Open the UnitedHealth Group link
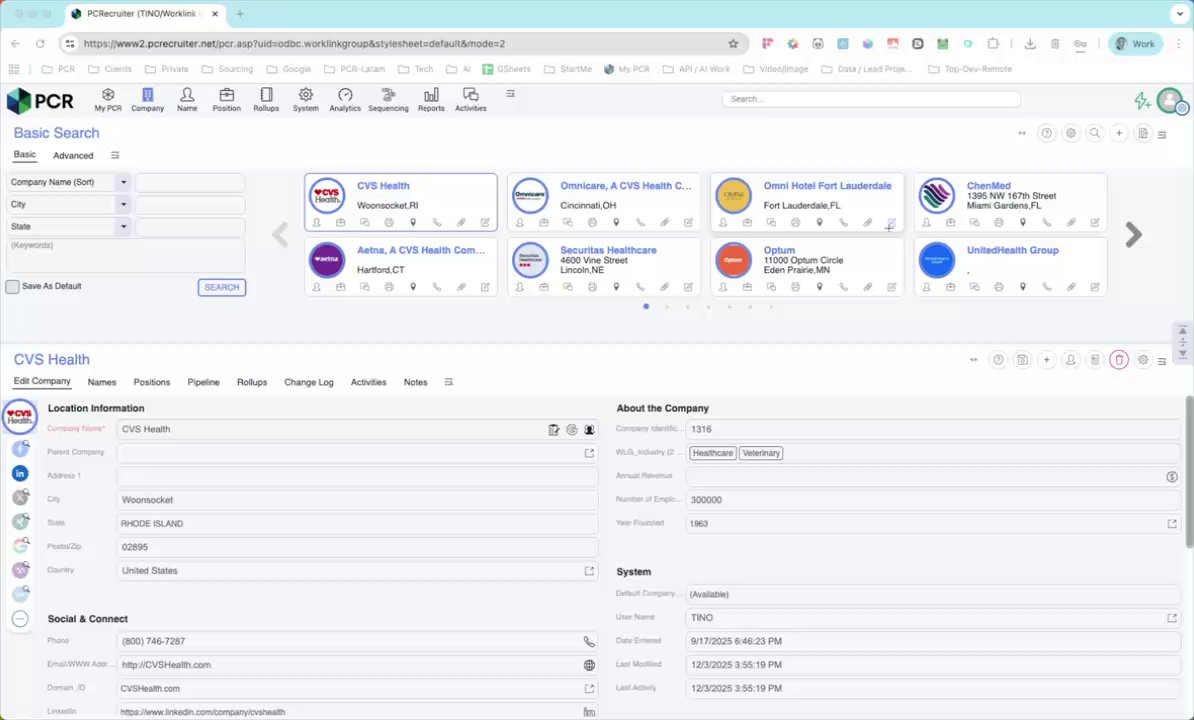Image resolution: width=1194 pixels, height=720 pixels. click(1012, 250)
